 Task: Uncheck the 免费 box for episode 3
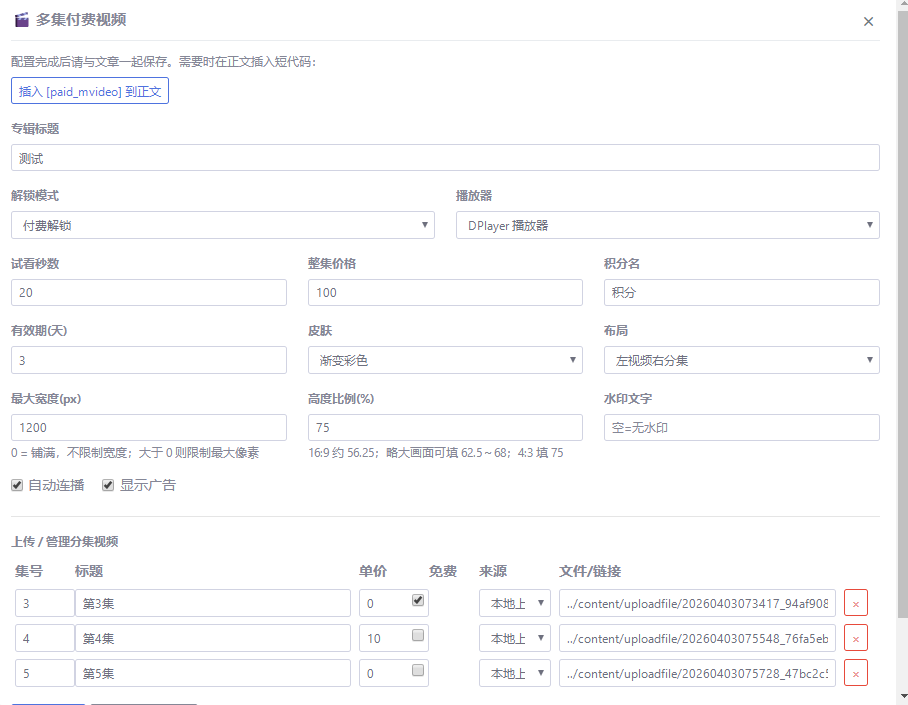418,600
